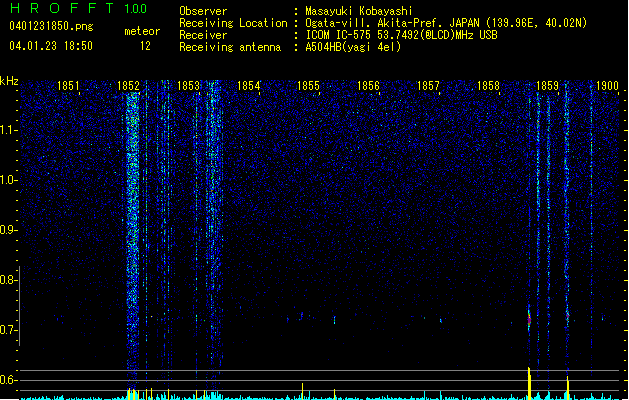This screenshot has width=629, height=400.
Task: Click the 0.8 kHz frequency tick label
Action: coord(8,280)
